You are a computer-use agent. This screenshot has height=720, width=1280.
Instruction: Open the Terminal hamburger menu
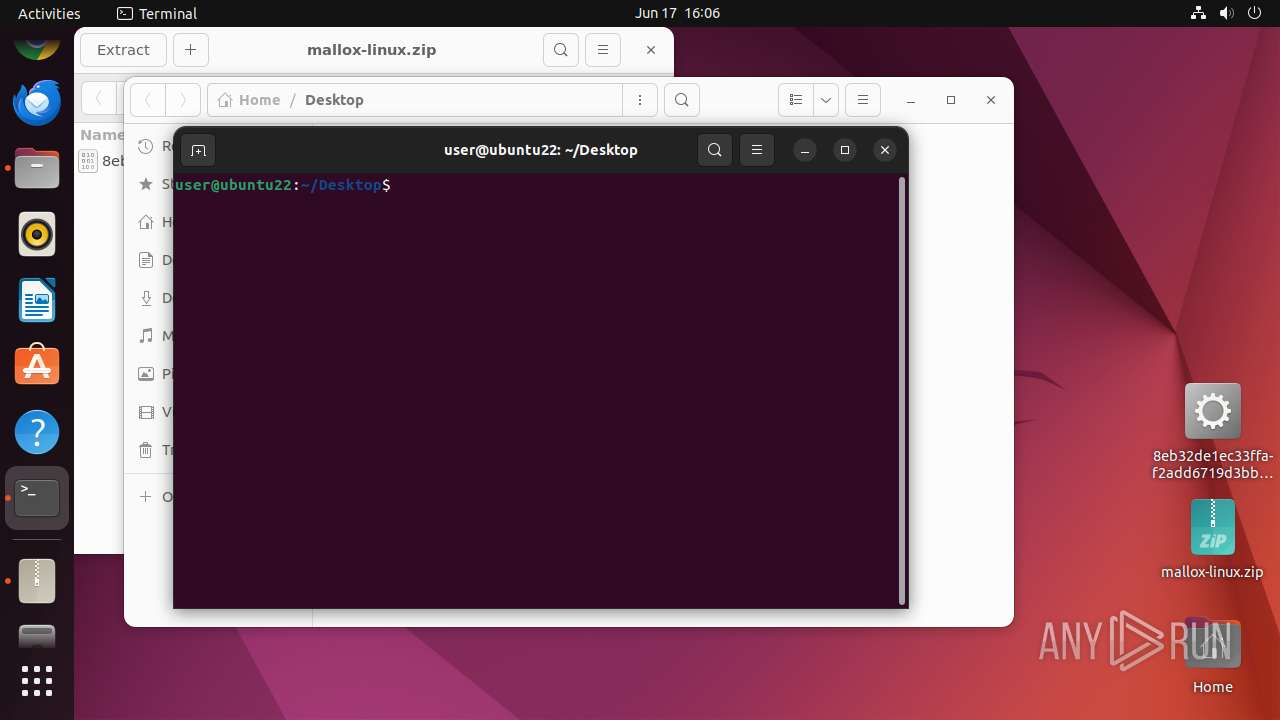click(x=757, y=150)
